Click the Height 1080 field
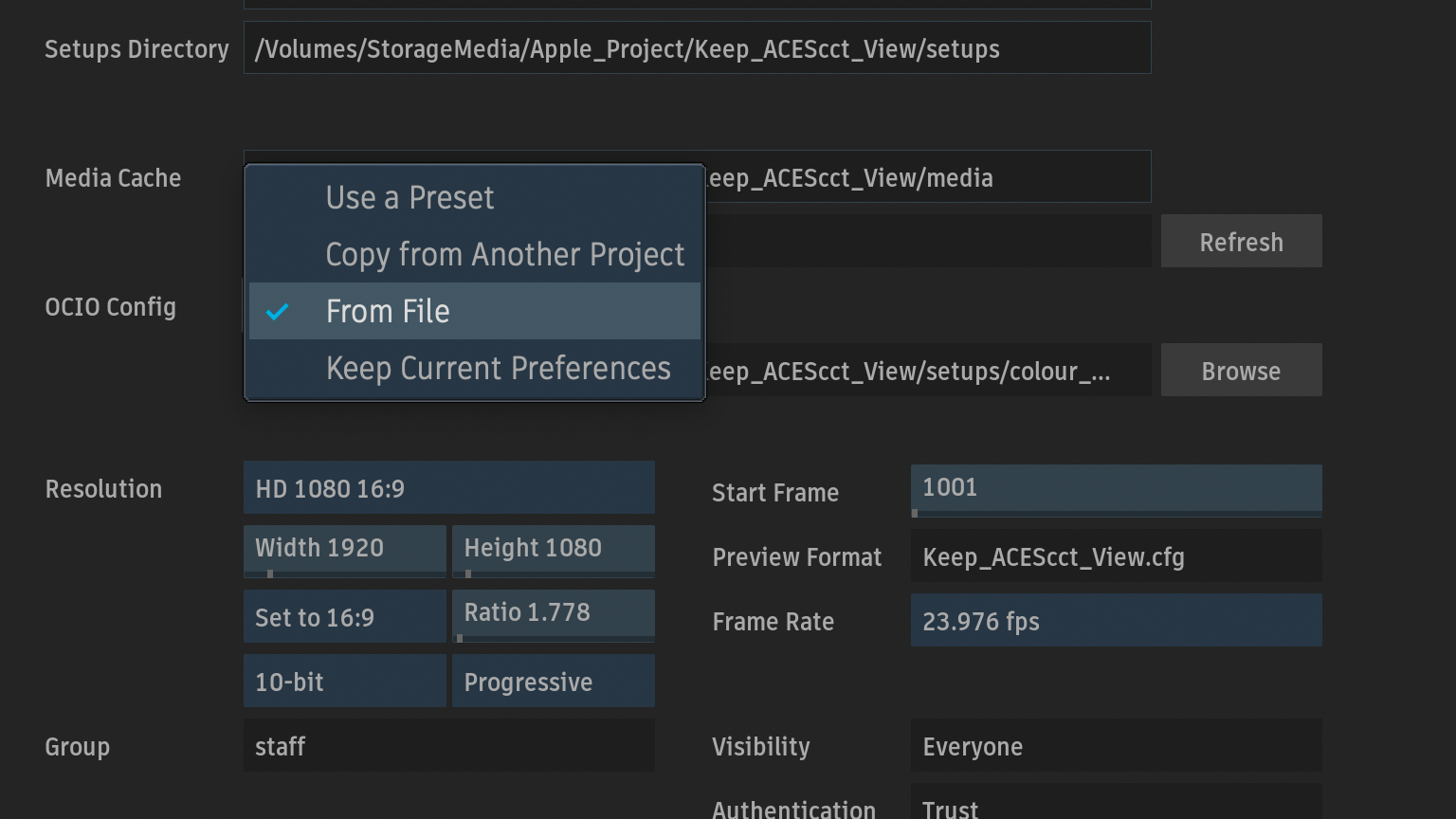The image size is (1456, 819). (553, 549)
